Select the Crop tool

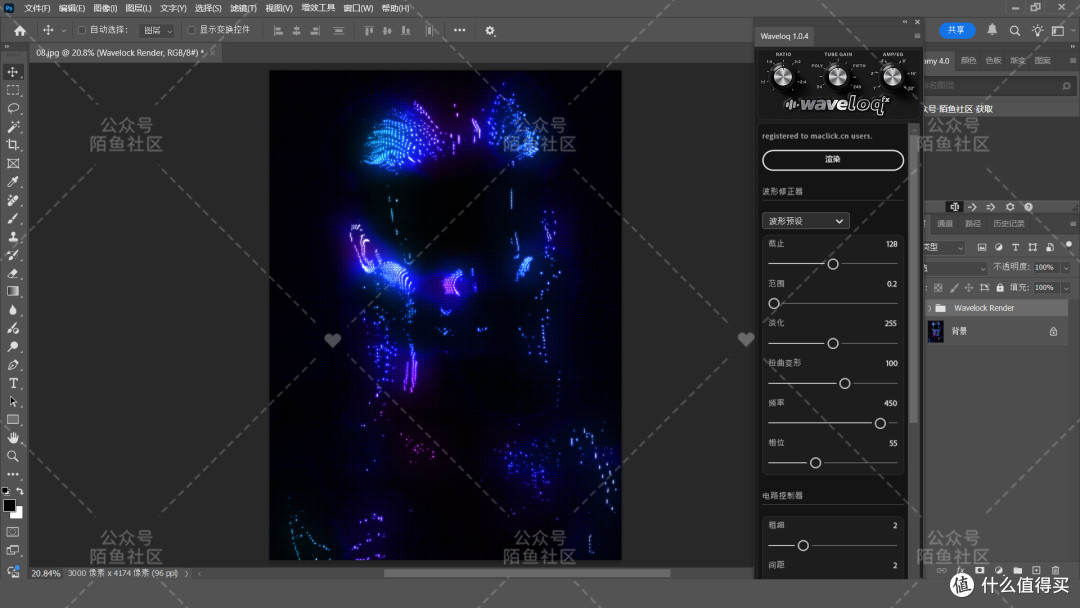[13, 145]
